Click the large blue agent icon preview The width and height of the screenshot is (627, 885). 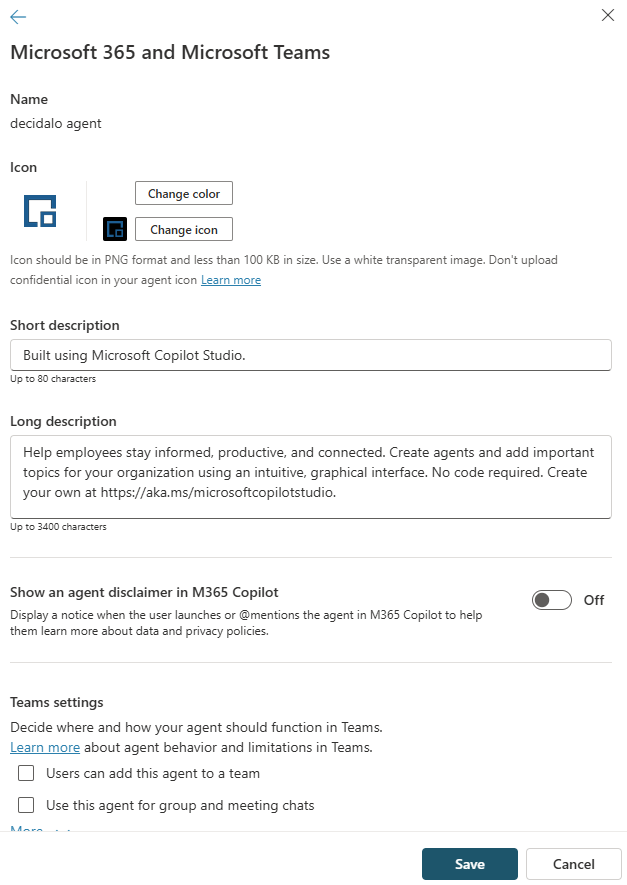click(x=40, y=211)
